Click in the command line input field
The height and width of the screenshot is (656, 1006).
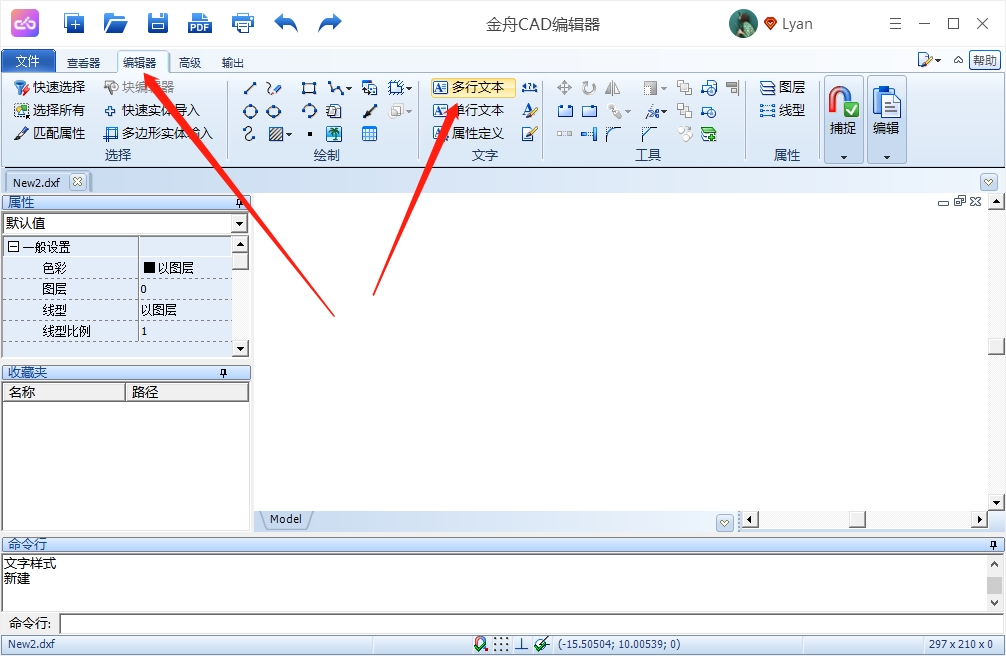point(532,623)
